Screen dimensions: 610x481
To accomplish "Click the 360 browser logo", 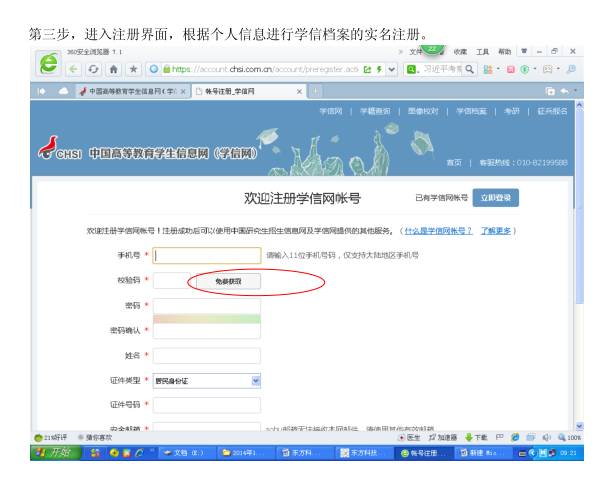I will tap(48, 63).
